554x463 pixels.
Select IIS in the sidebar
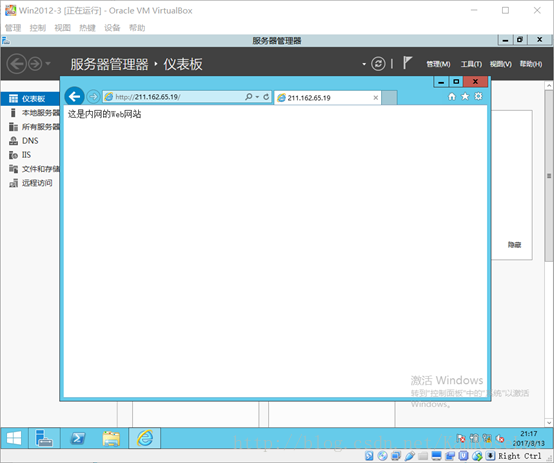[30, 155]
